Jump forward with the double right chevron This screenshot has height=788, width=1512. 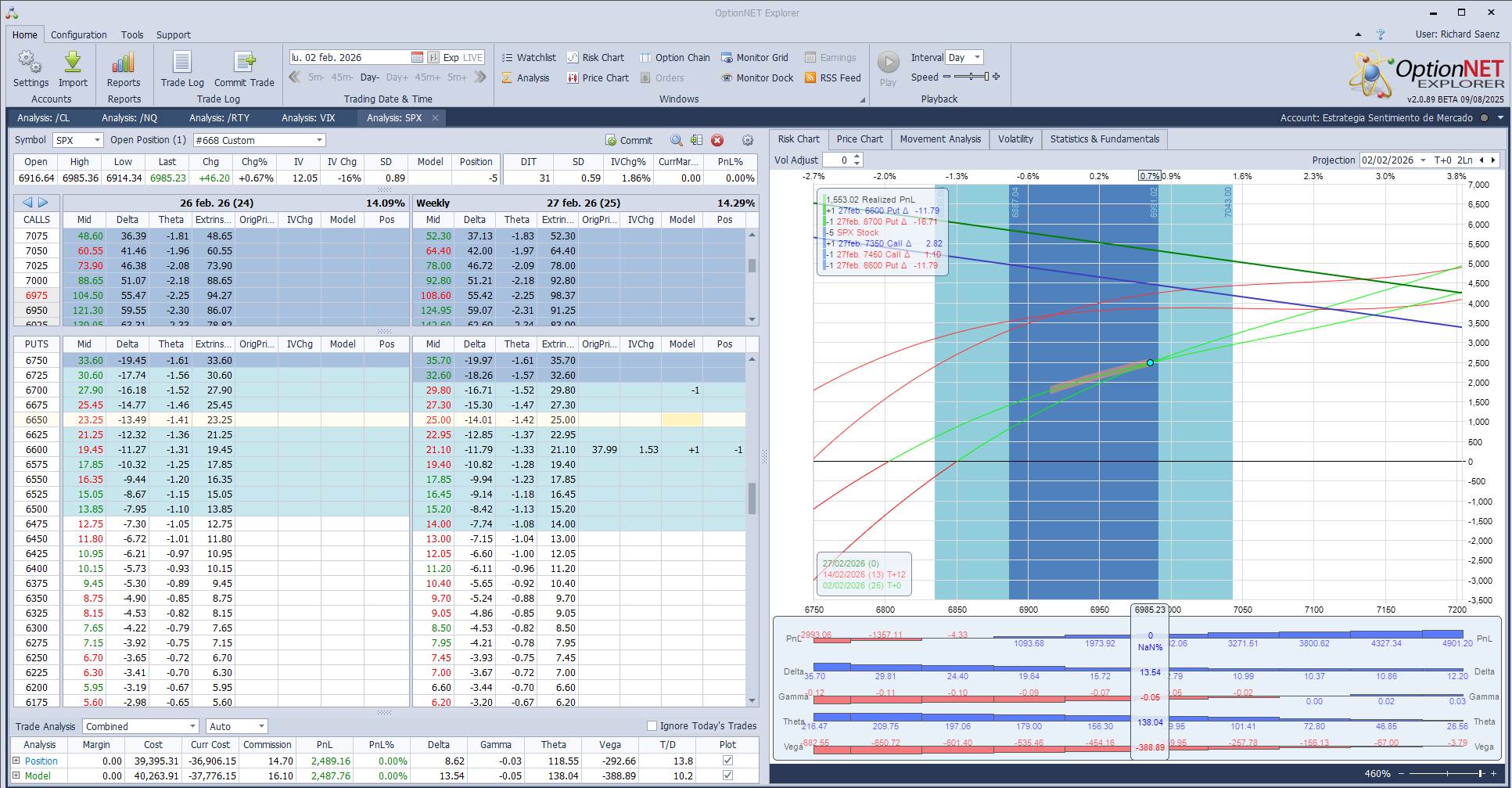(x=480, y=77)
